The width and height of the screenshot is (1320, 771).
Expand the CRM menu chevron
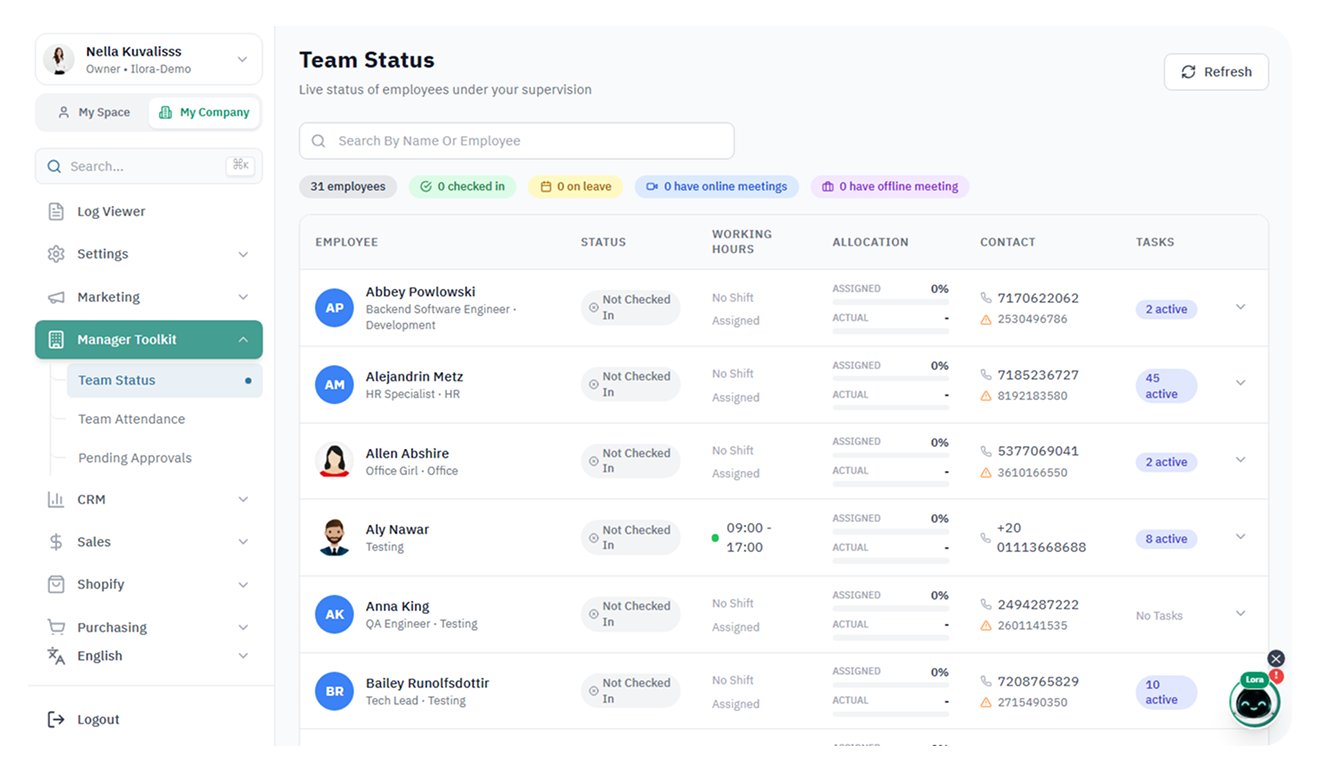243,499
